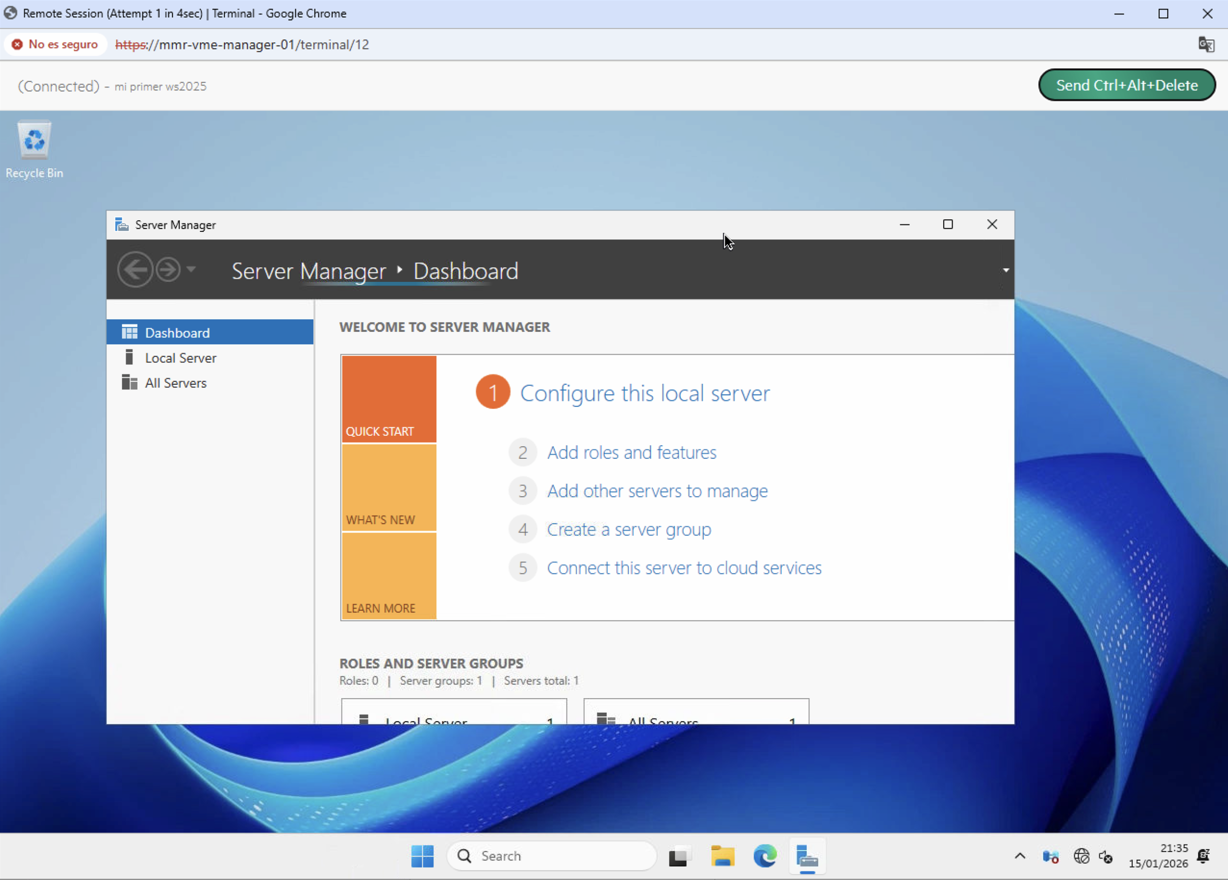Open the Dashboard from the Server Manager sidebar

(x=177, y=332)
